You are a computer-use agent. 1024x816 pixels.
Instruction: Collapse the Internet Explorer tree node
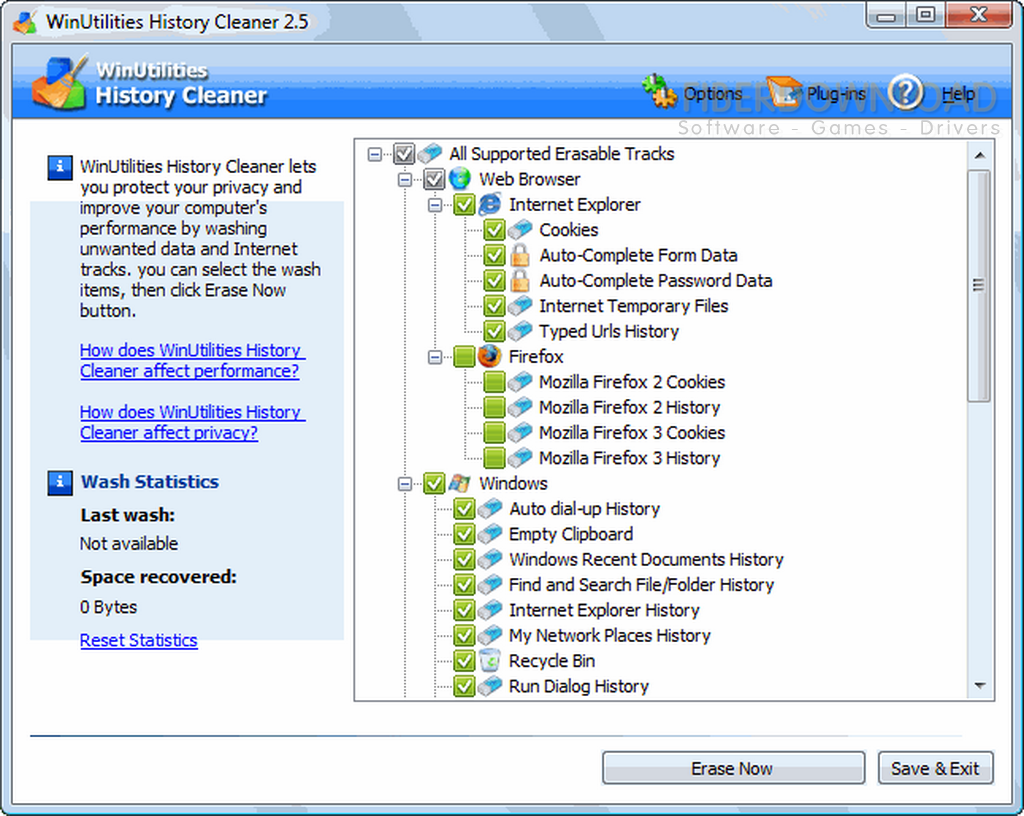(x=435, y=205)
